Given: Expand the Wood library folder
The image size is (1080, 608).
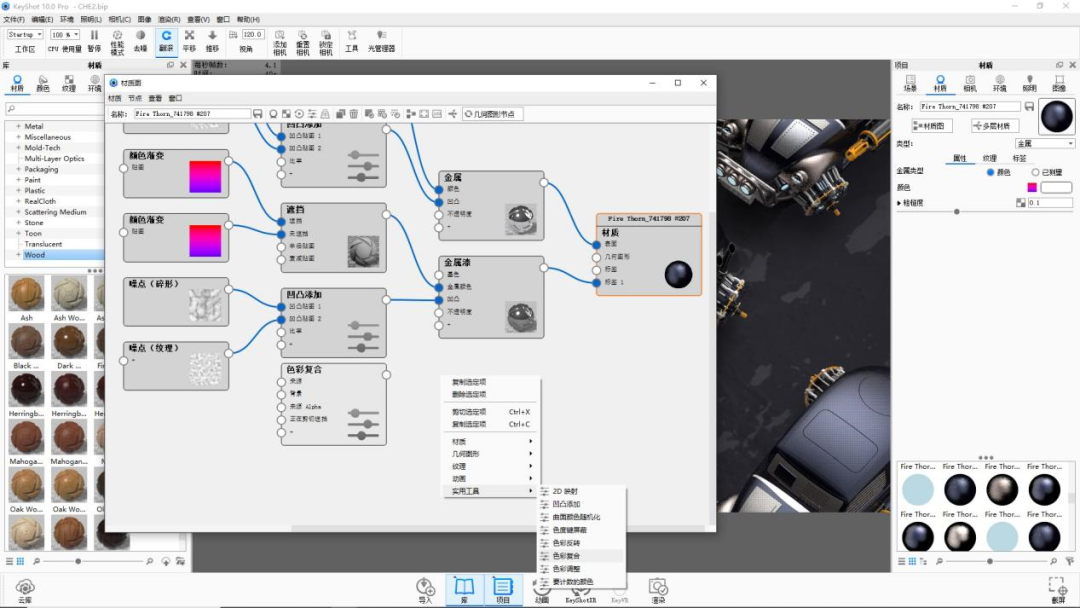Looking at the screenshot, I should click(19, 255).
